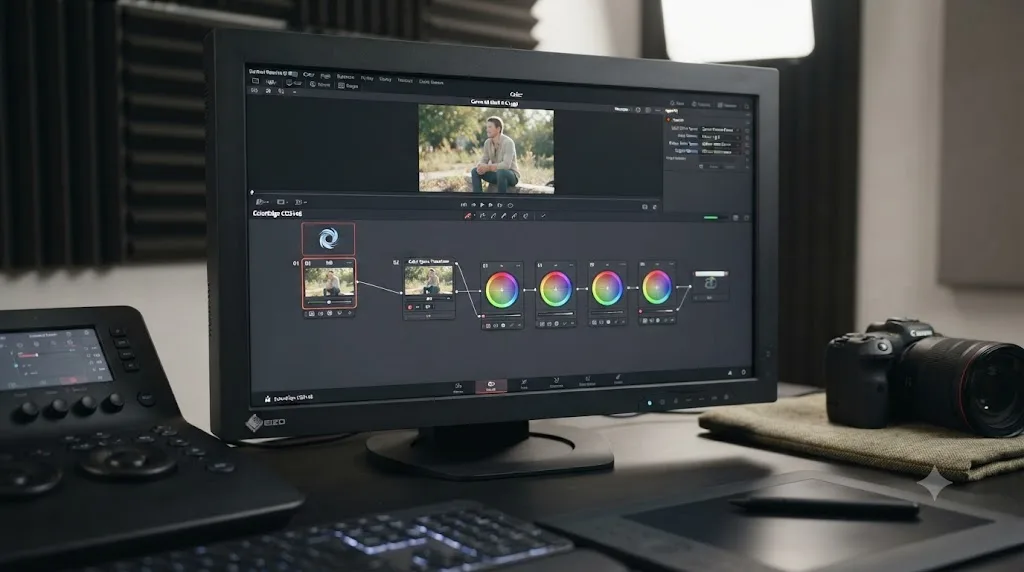
Task: Open the last page tab in bottom bar
Action: coord(618,379)
